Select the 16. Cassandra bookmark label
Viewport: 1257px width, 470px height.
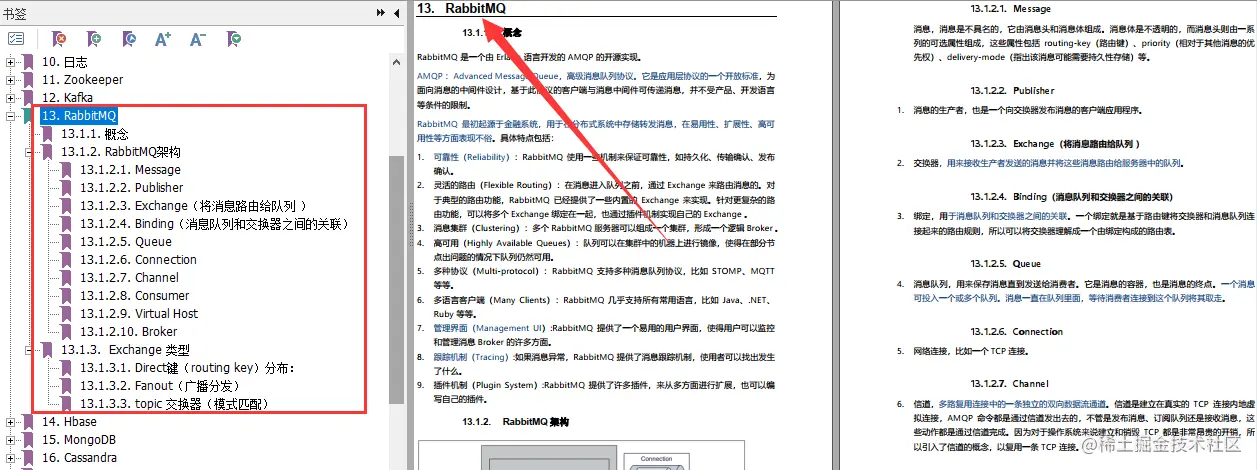click(x=79, y=458)
